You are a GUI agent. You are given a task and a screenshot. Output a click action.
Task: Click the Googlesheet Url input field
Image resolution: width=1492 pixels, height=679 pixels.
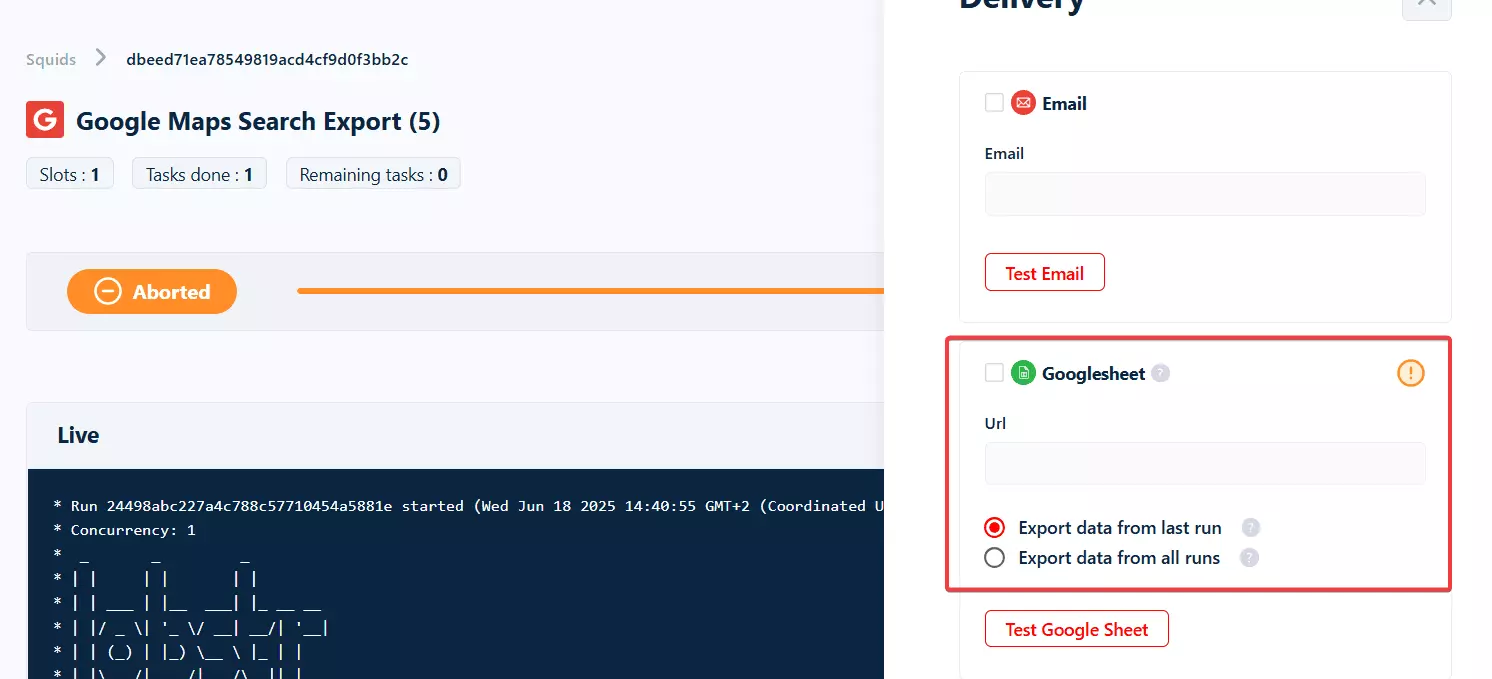1205,464
